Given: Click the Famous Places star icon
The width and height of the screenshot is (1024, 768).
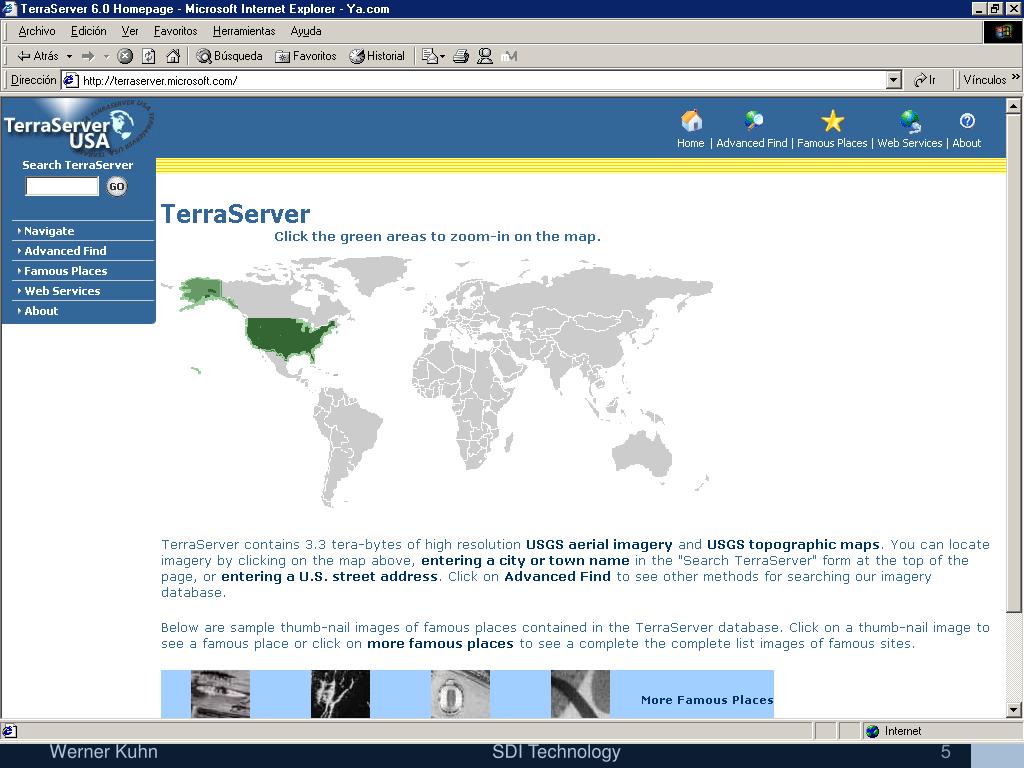Looking at the screenshot, I should coord(833,121).
